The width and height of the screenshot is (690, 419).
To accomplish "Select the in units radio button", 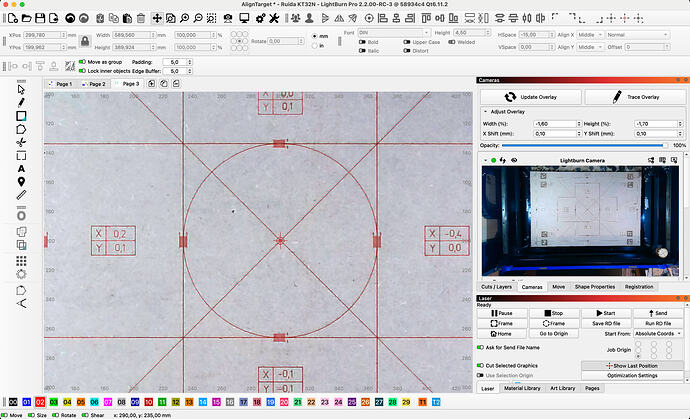I will tap(314, 46).
